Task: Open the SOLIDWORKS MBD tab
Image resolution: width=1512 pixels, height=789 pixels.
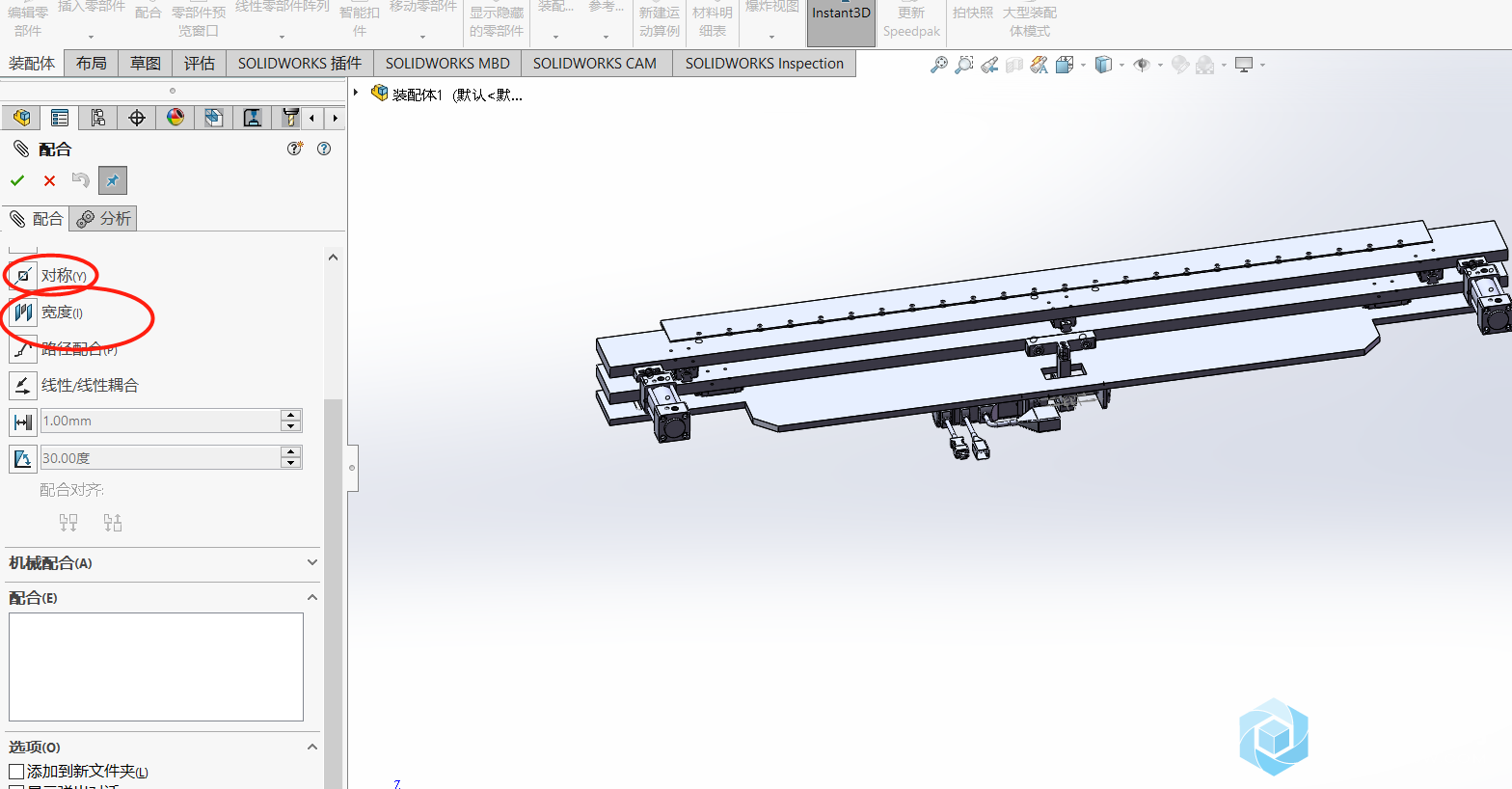Action: (x=447, y=64)
